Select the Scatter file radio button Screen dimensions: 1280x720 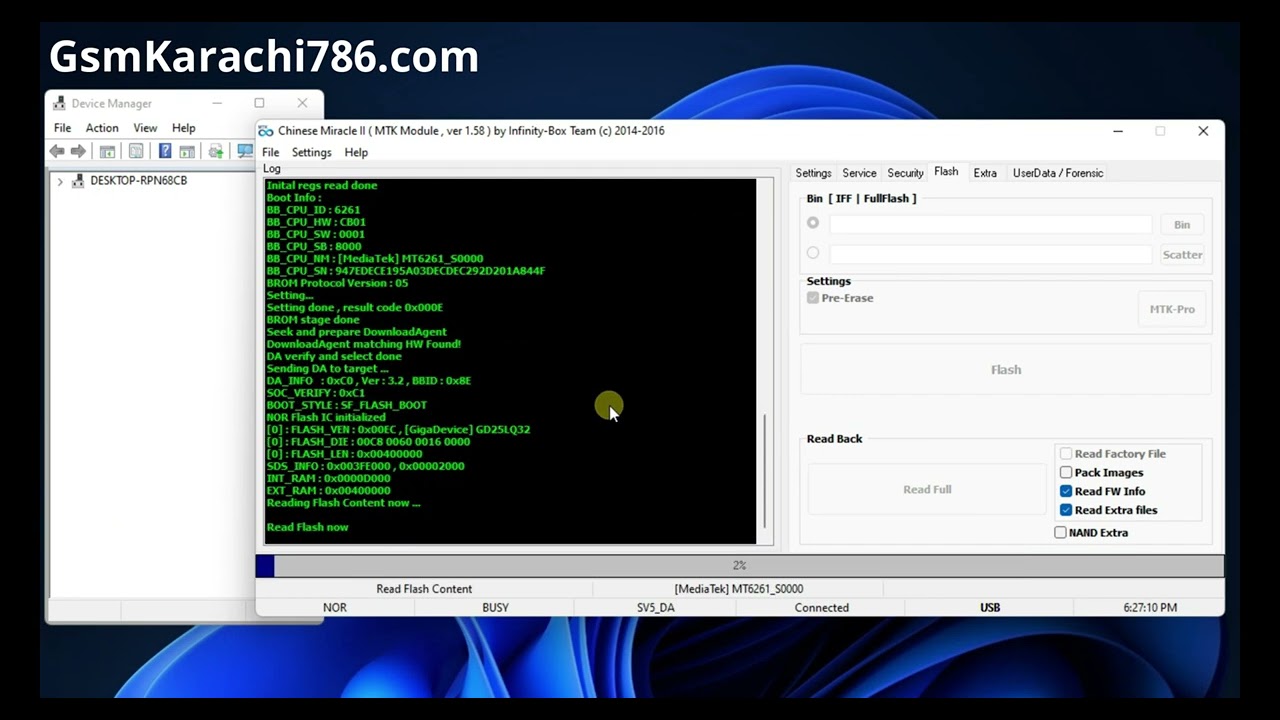(813, 253)
